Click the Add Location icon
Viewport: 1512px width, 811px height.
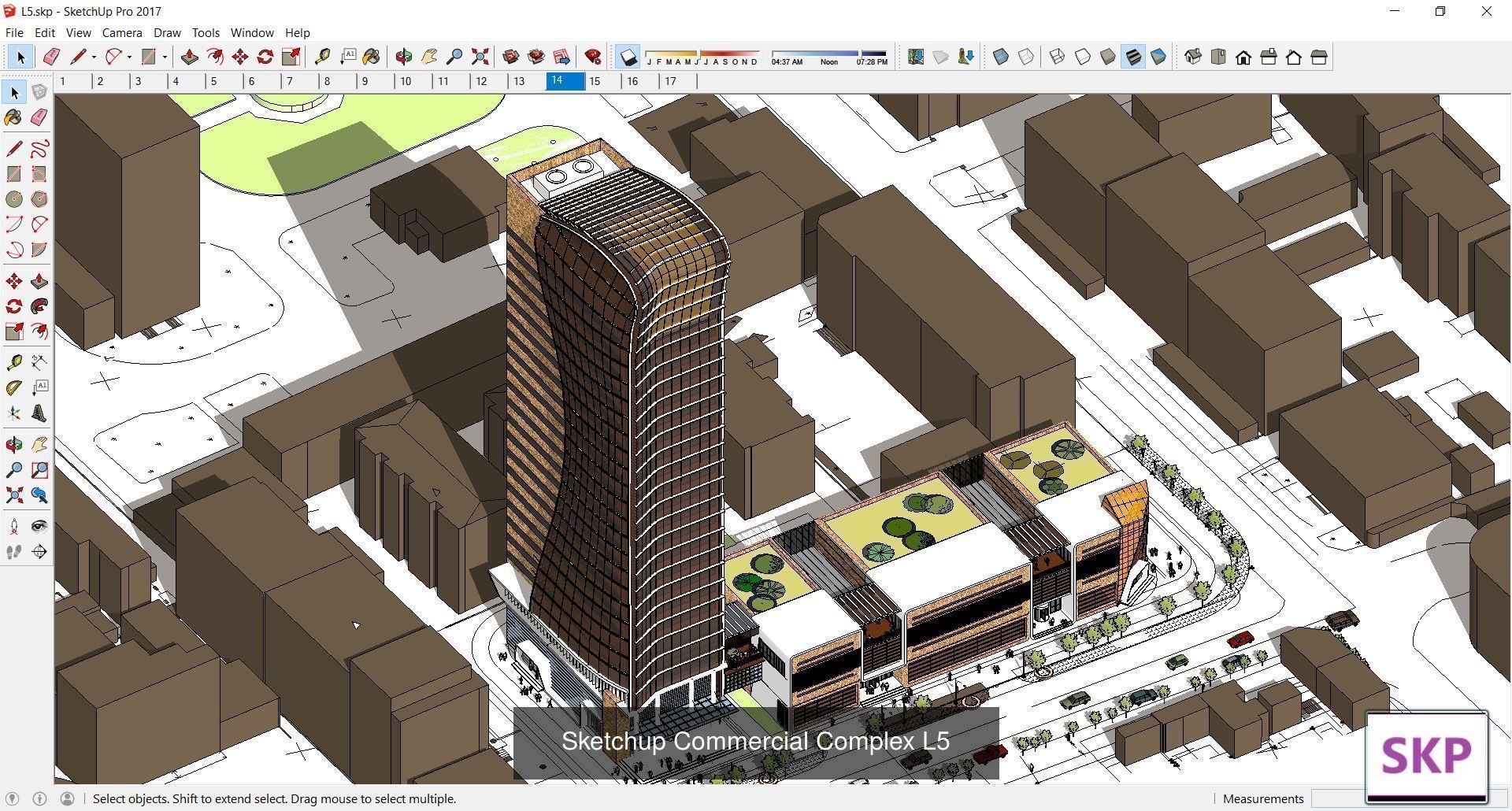916,57
